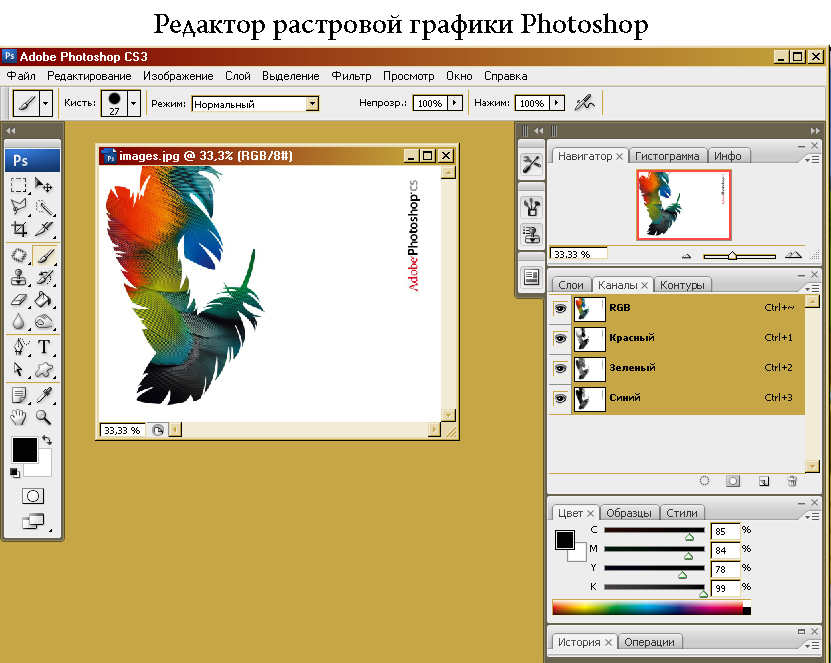Open the Режим blending mode dropdown
831x663 pixels.
coord(312,103)
